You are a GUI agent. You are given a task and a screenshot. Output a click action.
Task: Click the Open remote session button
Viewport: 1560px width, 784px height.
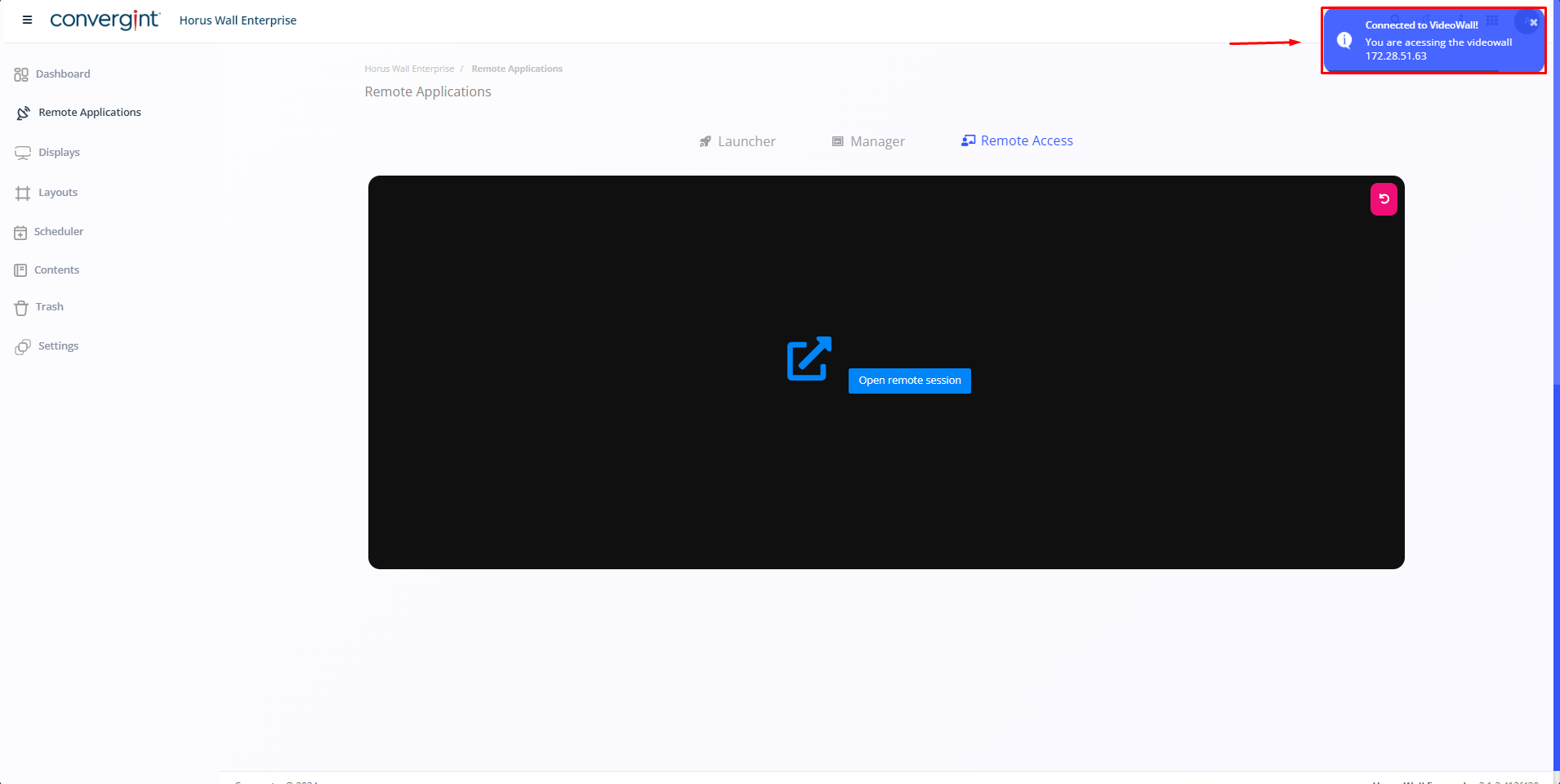coord(909,381)
